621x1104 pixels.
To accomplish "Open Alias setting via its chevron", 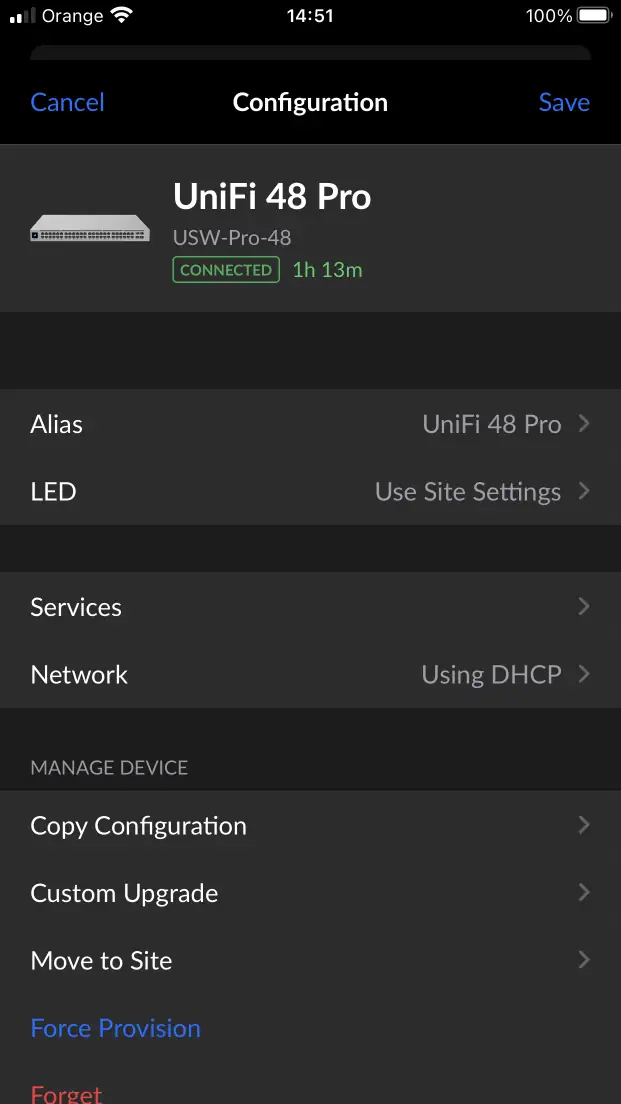I will point(584,424).
